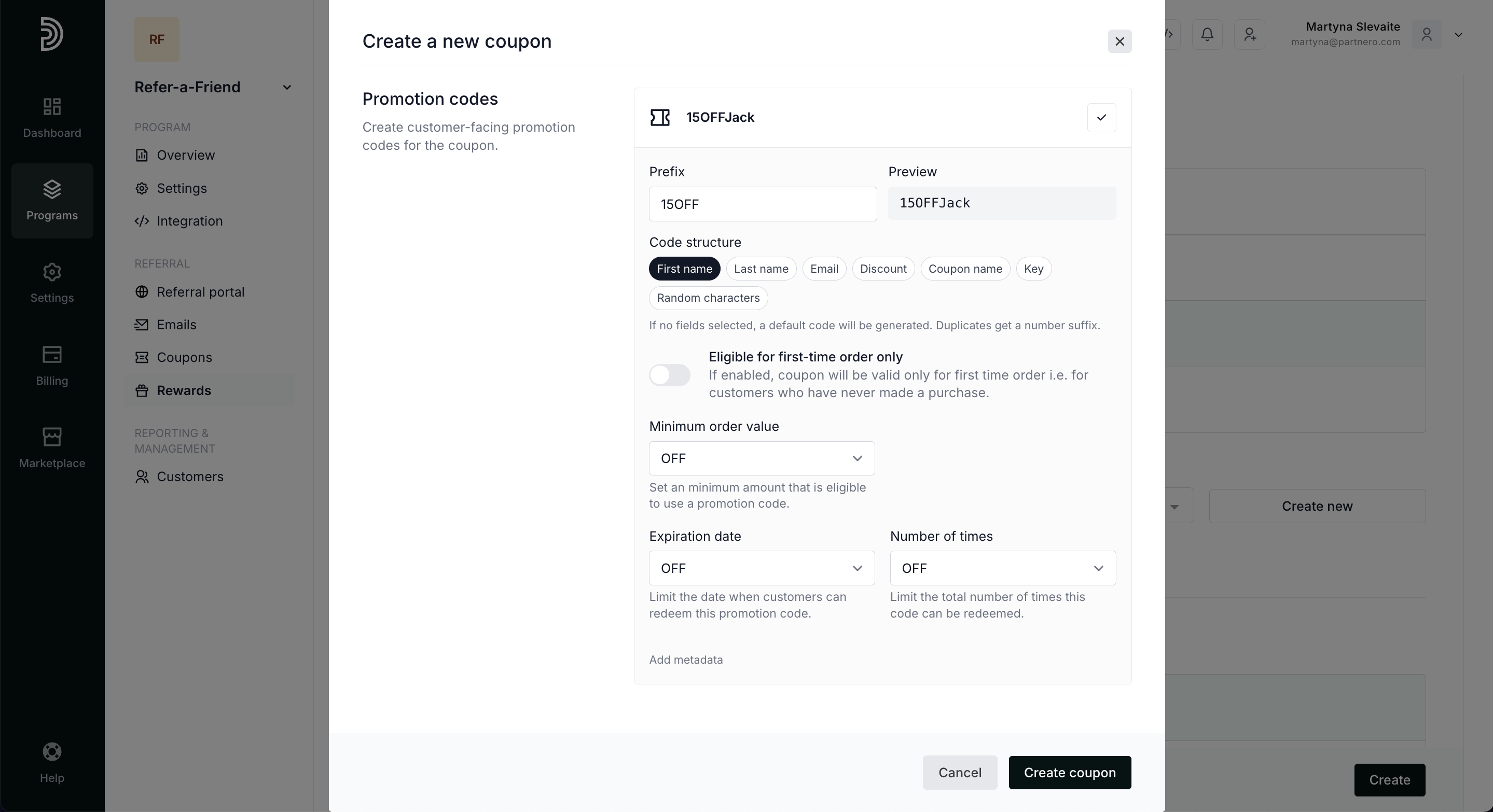The height and width of the screenshot is (812, 1493).
Task: Click the Partnero logo icon
Action: click(51, 34)
